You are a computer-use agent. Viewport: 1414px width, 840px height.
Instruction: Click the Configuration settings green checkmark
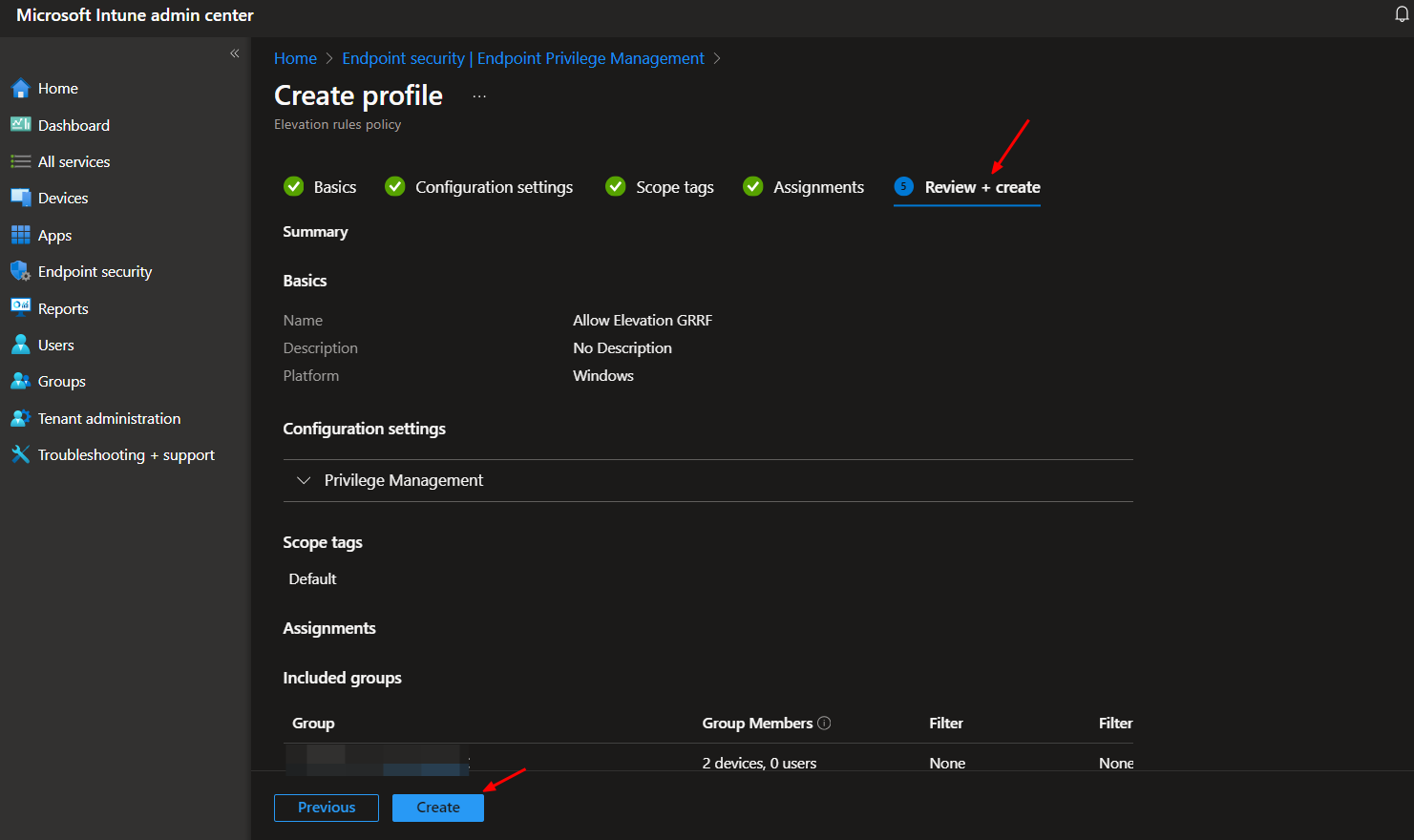click(x=395, y=186)
